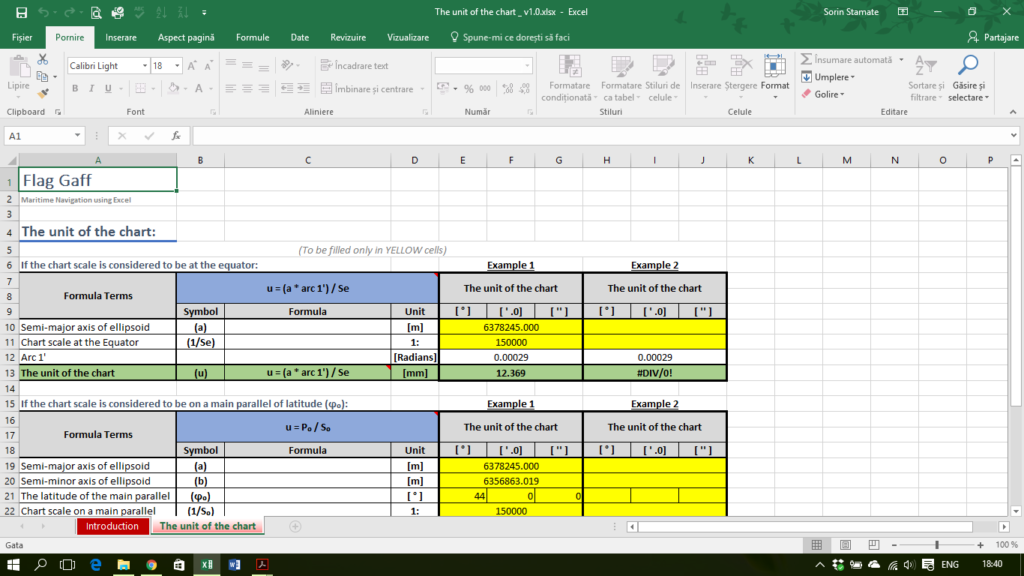
Task: Switch to Normal view in status bar
Action: coord(817,545)
